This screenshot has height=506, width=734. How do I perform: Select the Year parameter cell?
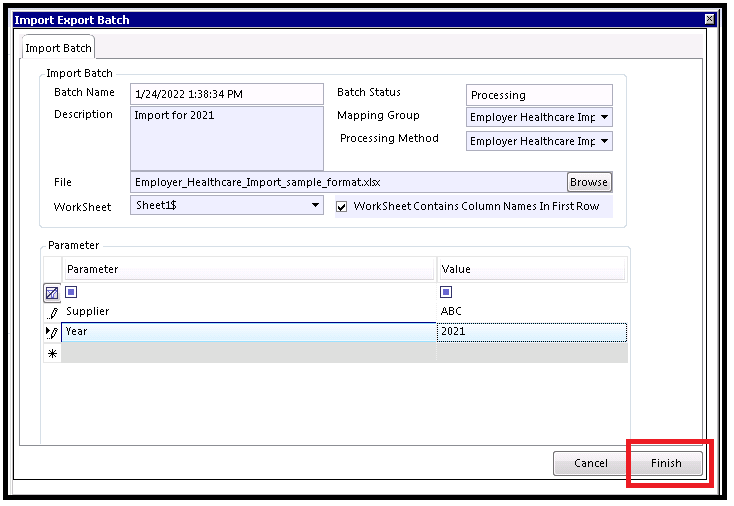(x=249, y=332)
